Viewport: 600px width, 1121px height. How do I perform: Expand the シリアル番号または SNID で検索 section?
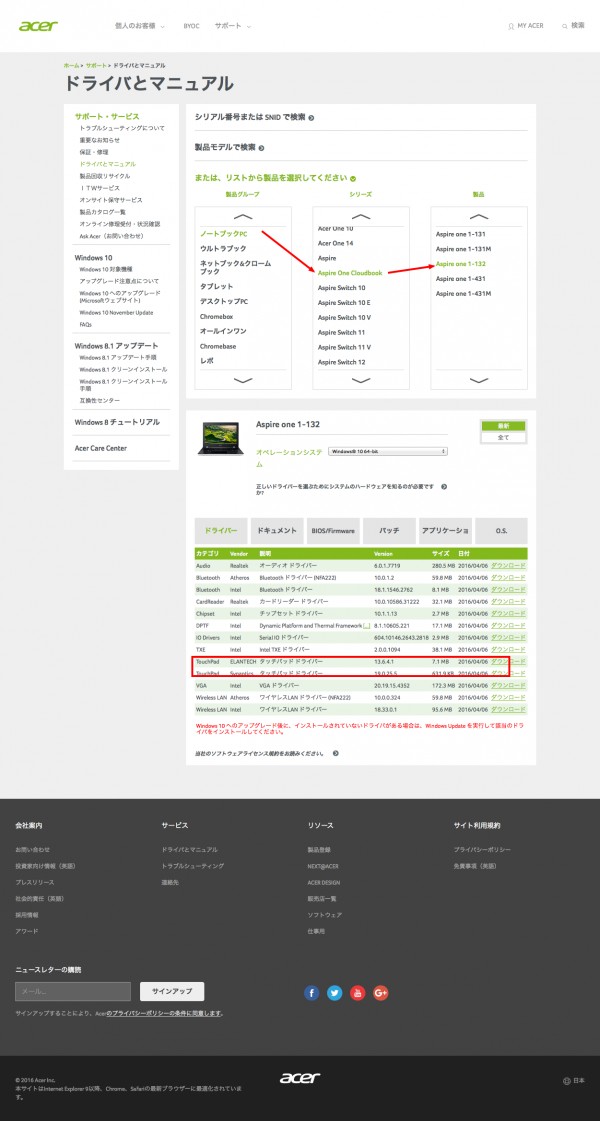pos(255,117)
